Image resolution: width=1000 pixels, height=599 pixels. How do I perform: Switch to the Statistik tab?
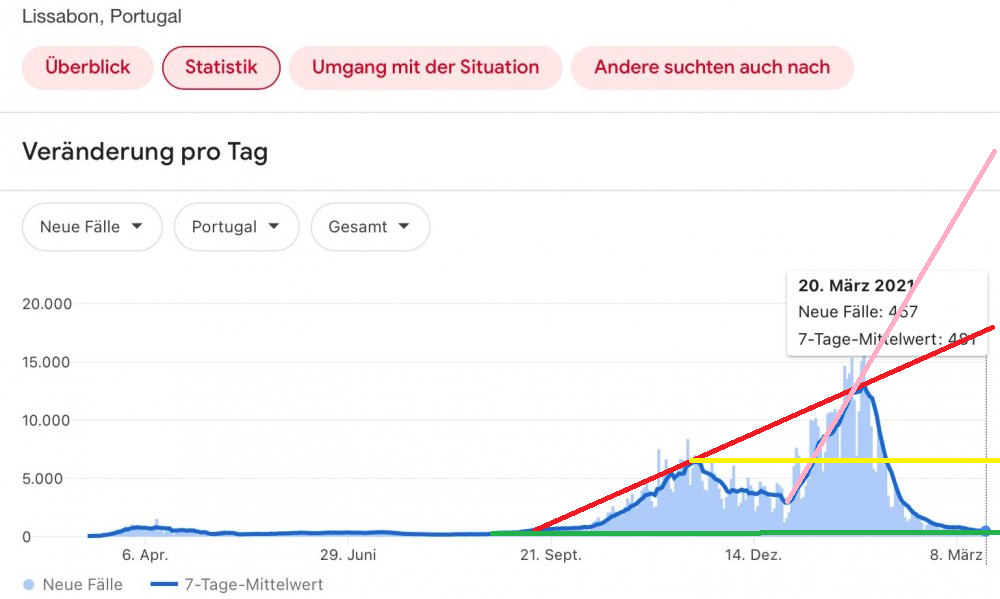pos(221,68)
